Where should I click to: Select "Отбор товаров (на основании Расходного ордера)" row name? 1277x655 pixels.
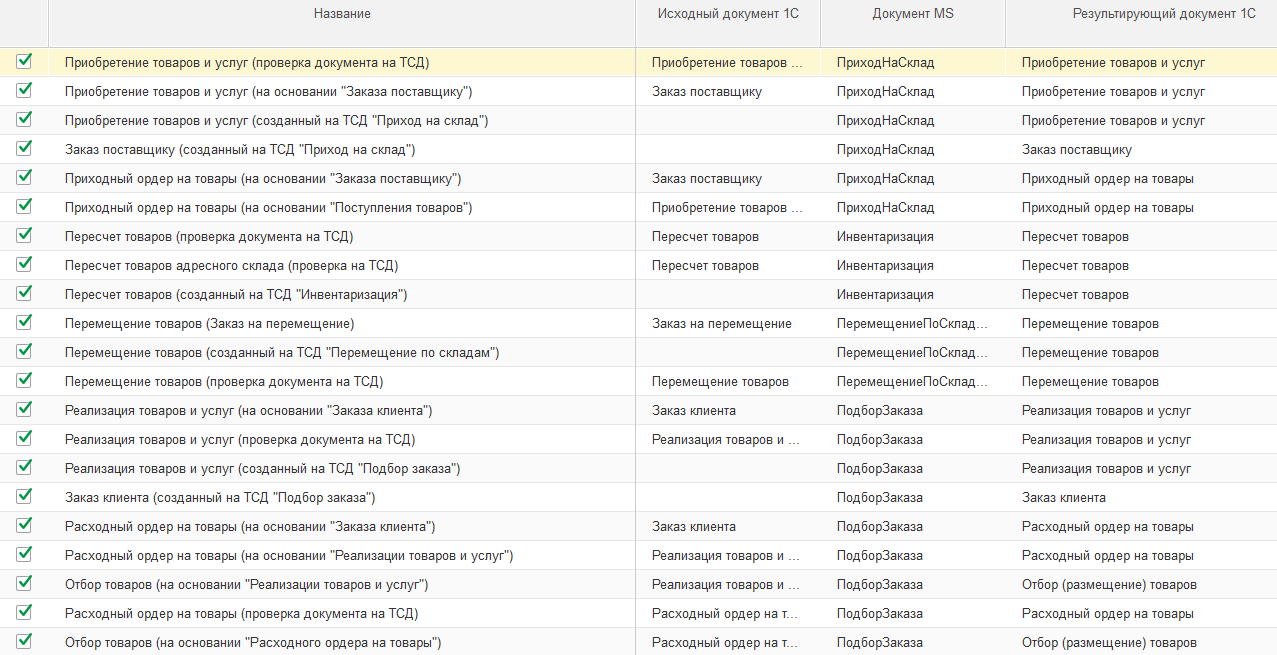click(252, 643)
